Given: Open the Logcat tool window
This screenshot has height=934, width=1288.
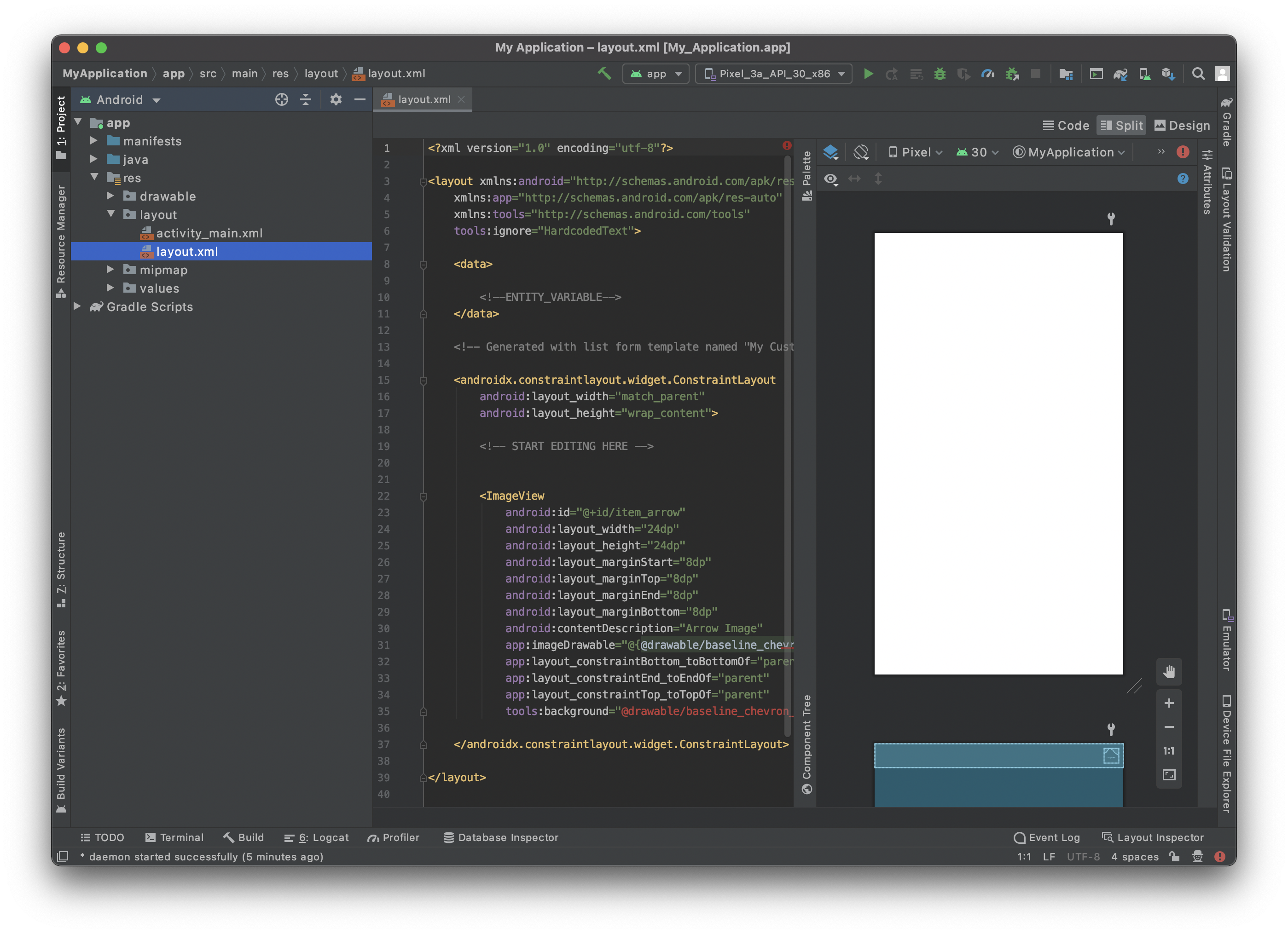Looking at the screenshot, I should coord(316,837).
